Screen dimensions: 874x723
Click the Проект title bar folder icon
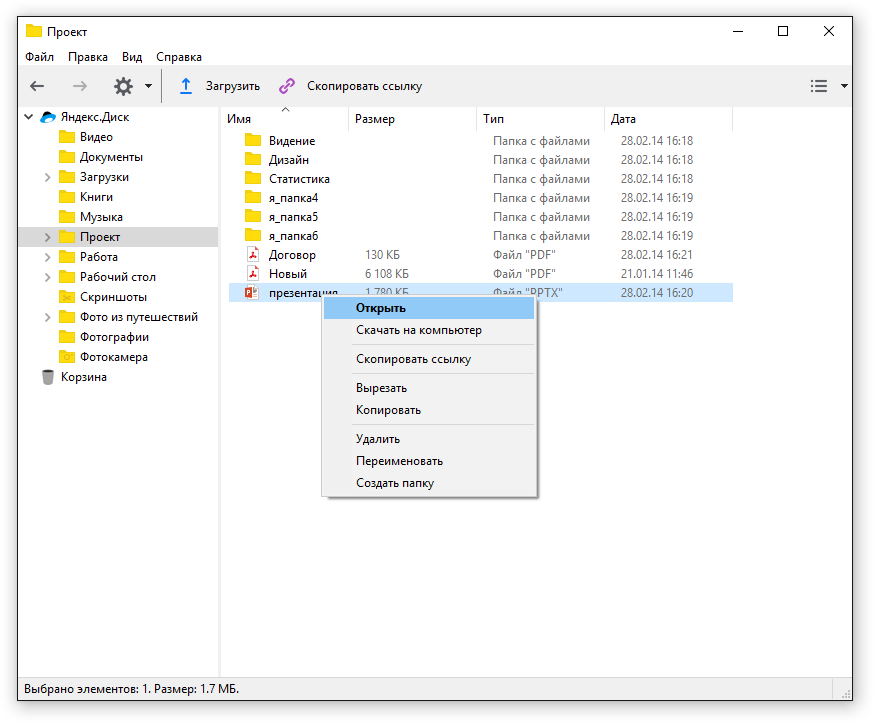(34, 31)
